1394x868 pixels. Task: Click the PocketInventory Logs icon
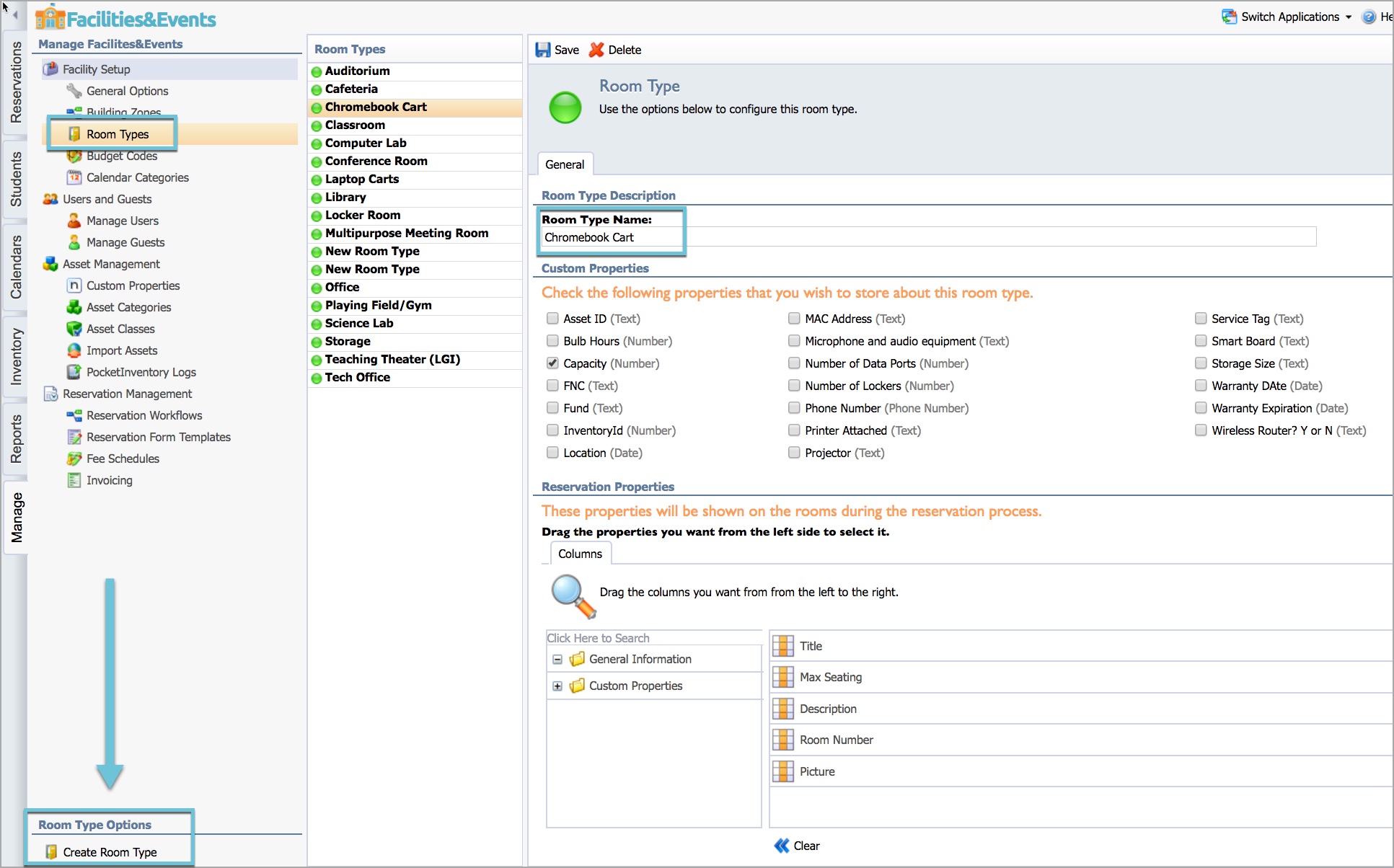pos(74,372)
